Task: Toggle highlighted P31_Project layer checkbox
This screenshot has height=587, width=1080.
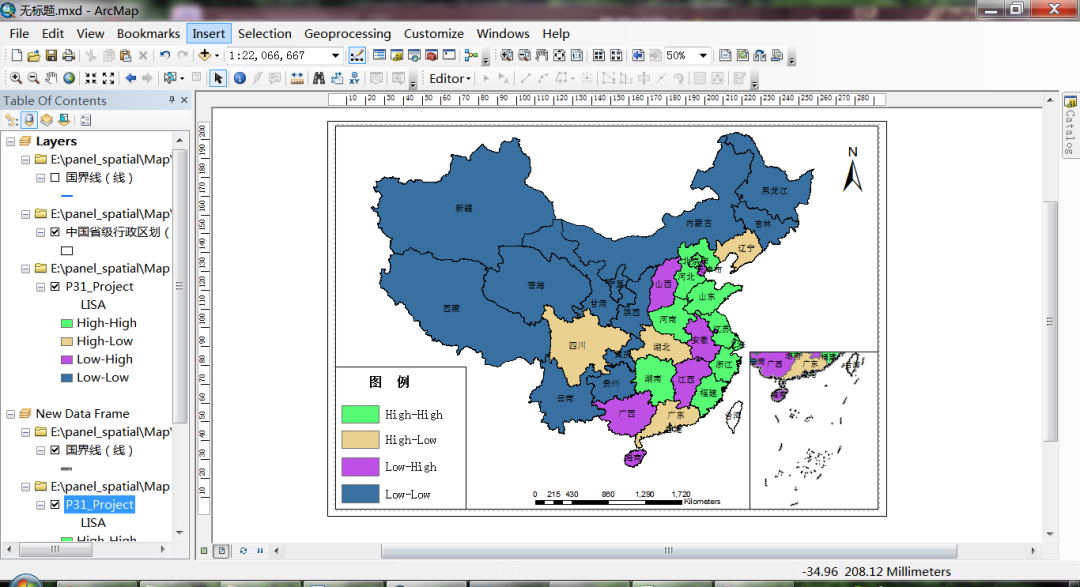Action: (55, 504)
